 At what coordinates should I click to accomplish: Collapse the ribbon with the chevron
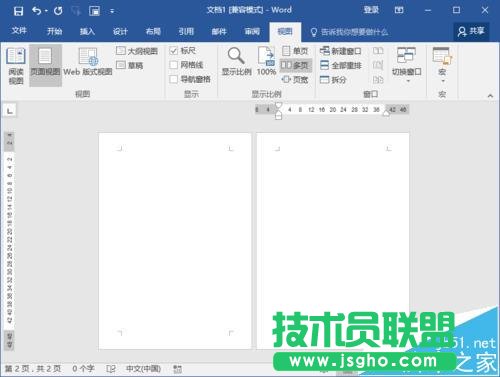coord(490,96)
